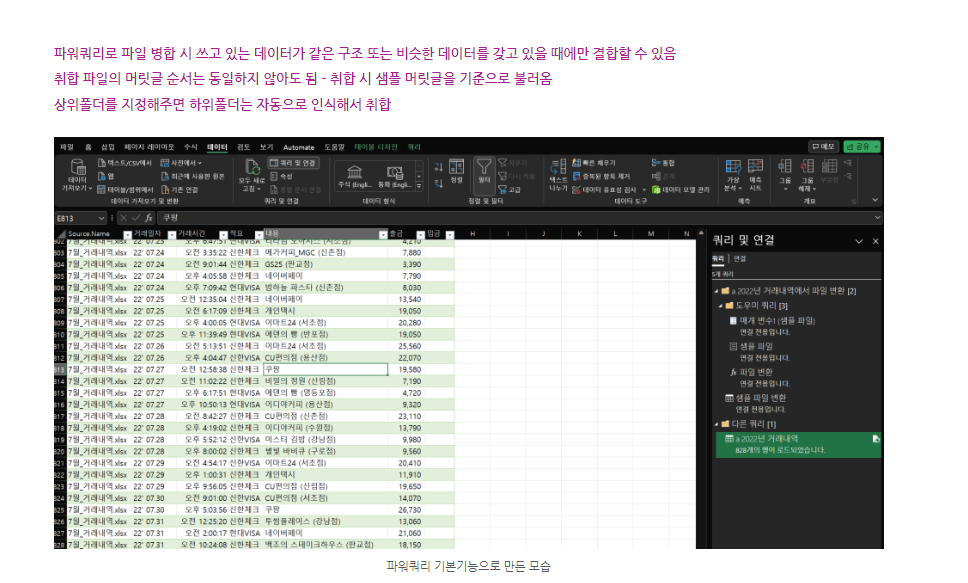Select the 통화 (Currencies) data type
Screen dimensions: 968x583
pyautogui.click(x=394, y=175)
